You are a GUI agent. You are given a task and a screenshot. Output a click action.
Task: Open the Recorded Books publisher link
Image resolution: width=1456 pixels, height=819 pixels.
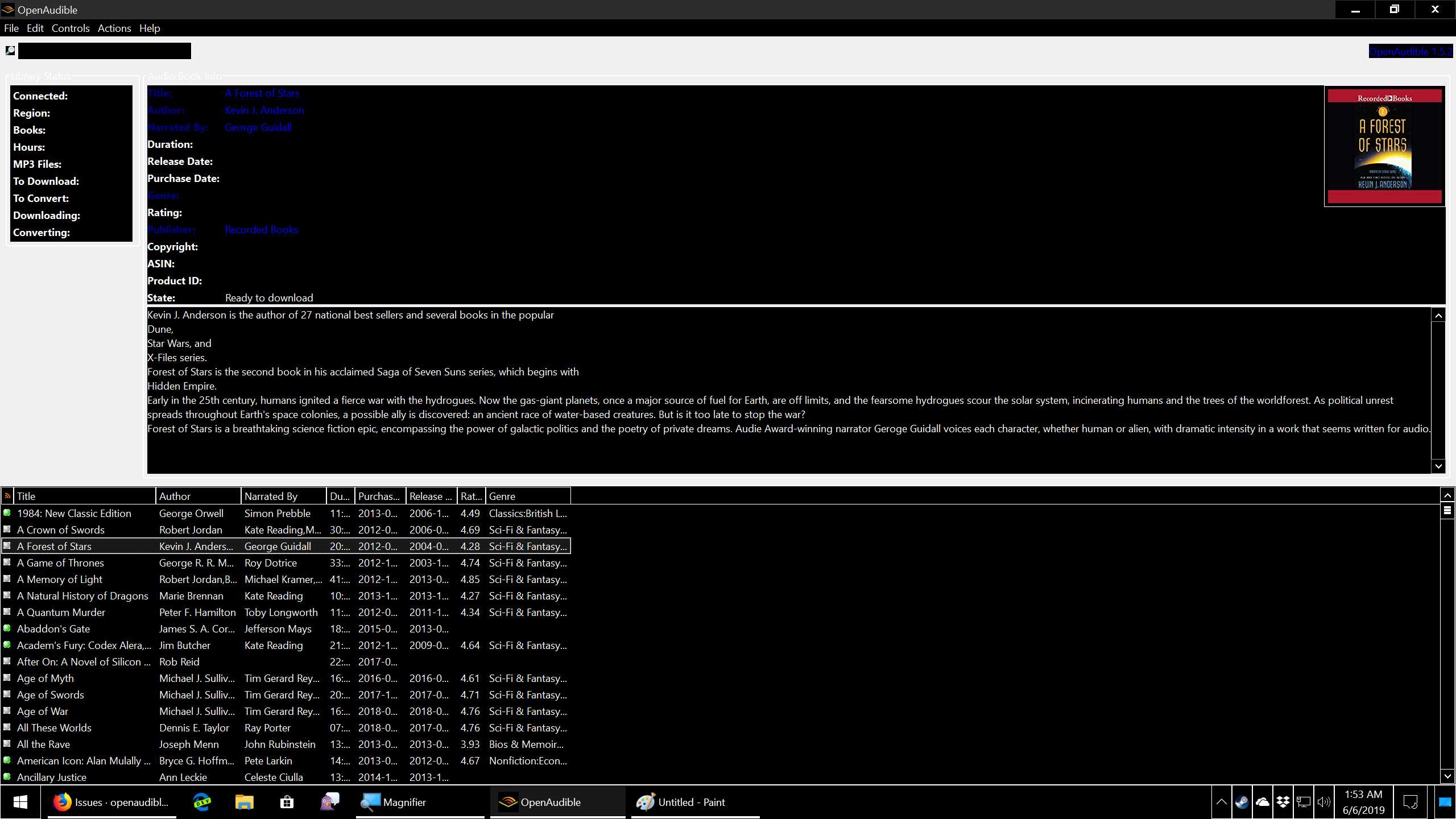[261, 229]
